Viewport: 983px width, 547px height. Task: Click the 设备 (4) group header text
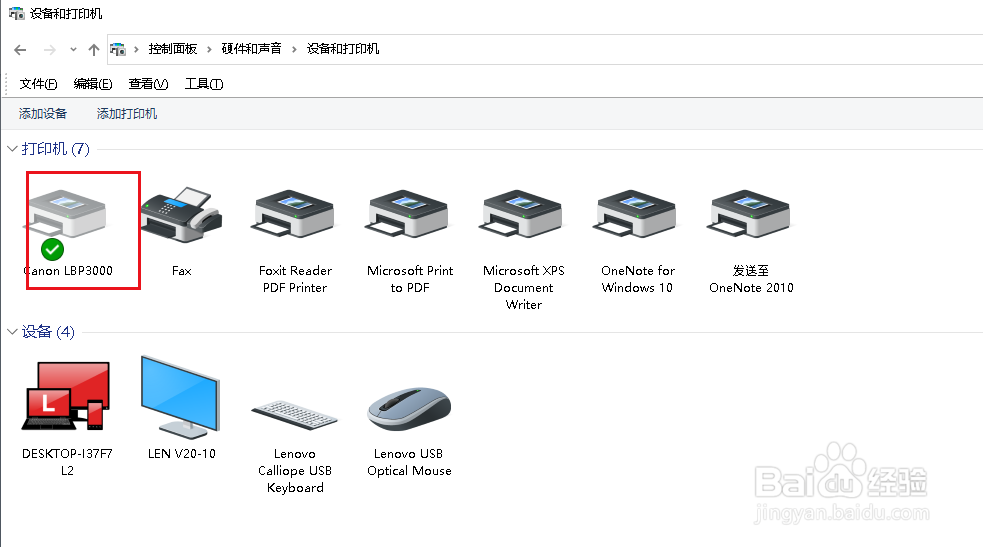pos(48,331)
